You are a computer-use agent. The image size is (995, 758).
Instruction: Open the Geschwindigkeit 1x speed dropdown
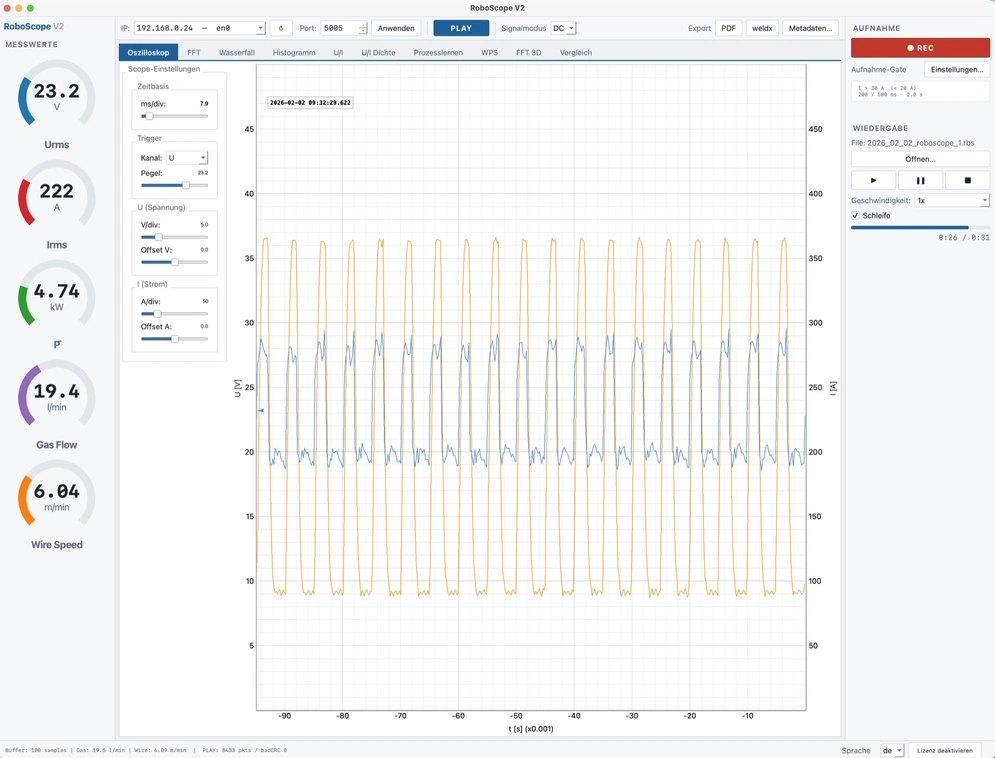[951, 200]
